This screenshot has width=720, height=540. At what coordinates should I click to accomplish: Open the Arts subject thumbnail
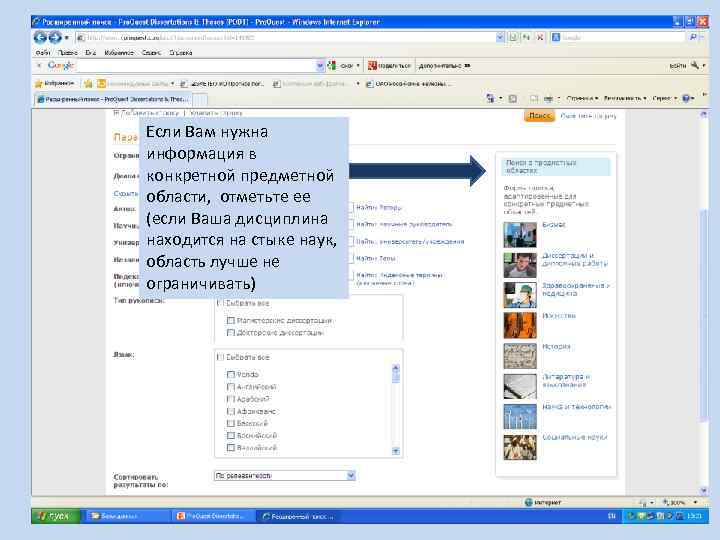(520, 325)
